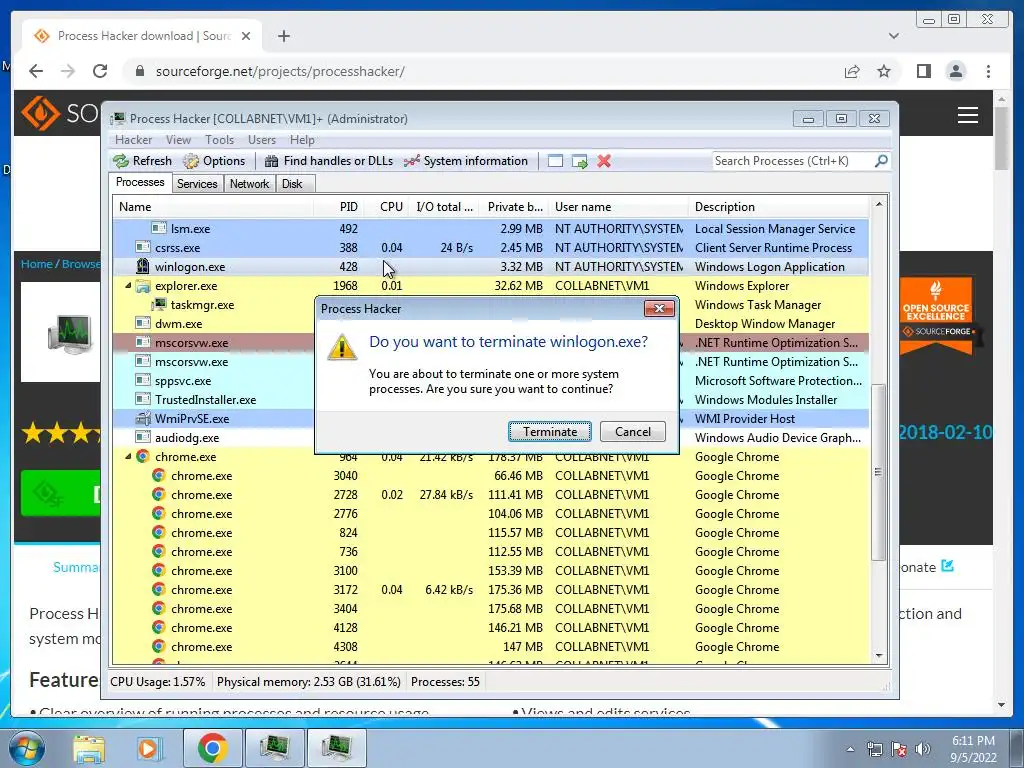Collapse the parent chrome.exe tree node
The image size is (1024, 768).
pos(128,457)
